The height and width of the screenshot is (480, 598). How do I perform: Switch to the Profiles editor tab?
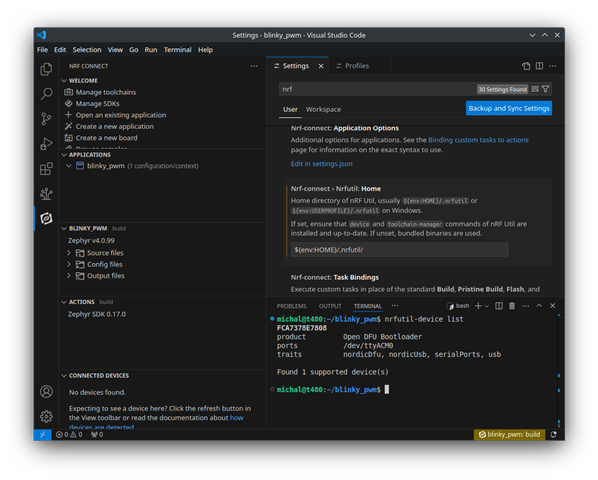[357, 66]
